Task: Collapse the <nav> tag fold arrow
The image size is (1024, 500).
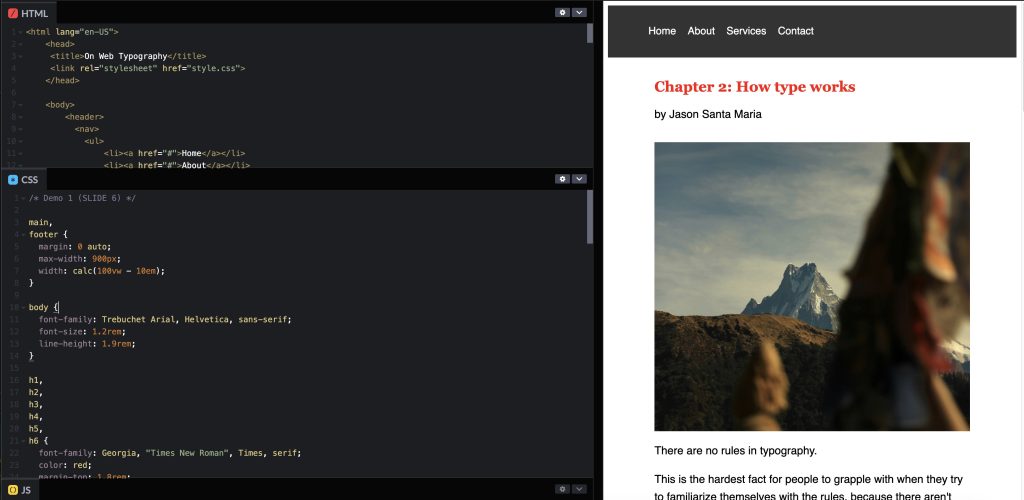Action: (x=22, y=129)
